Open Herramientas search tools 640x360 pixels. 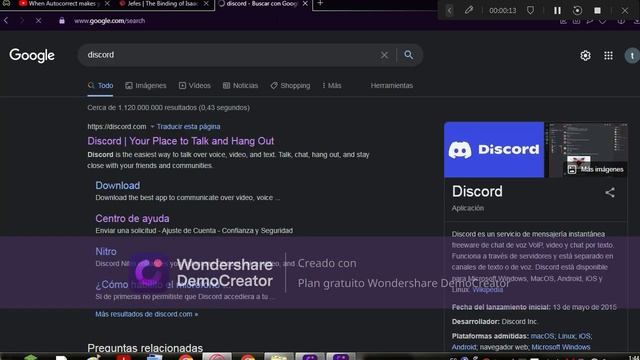click(x=392, y=86)
